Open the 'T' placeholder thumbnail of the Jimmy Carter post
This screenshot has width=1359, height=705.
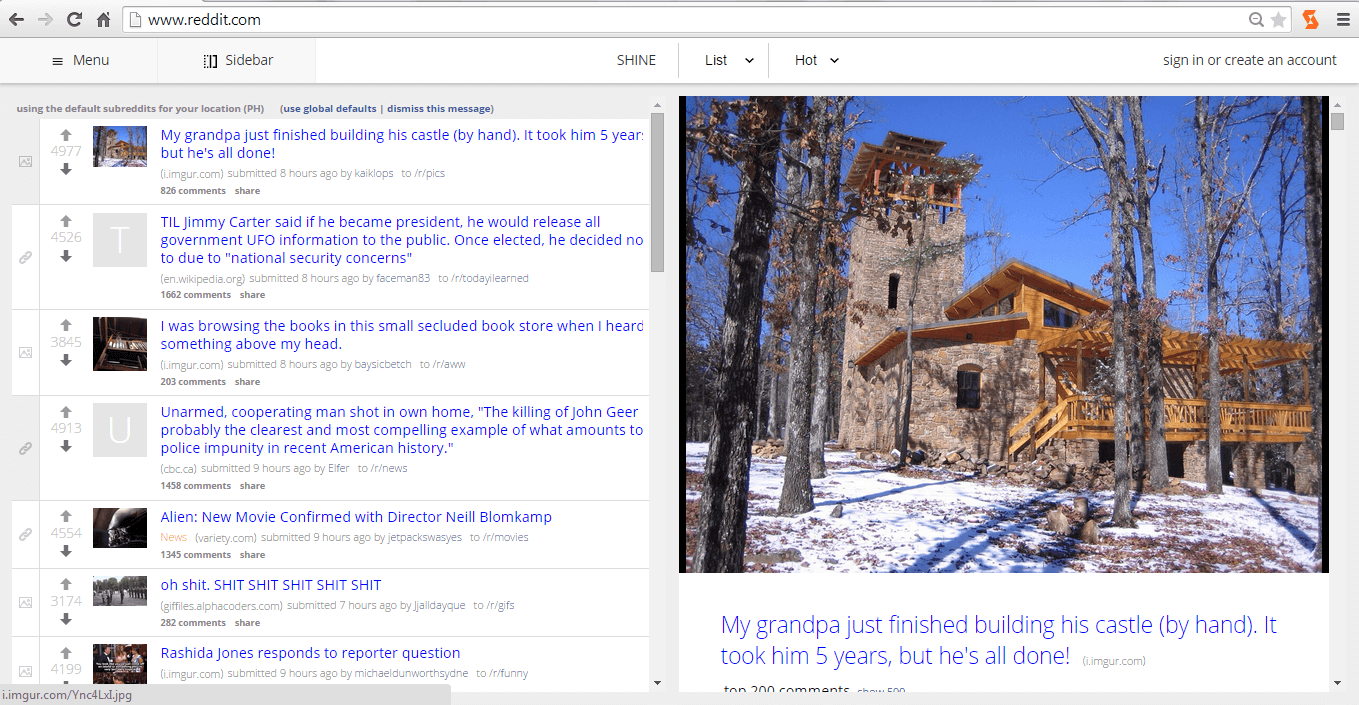click(120, 240)
